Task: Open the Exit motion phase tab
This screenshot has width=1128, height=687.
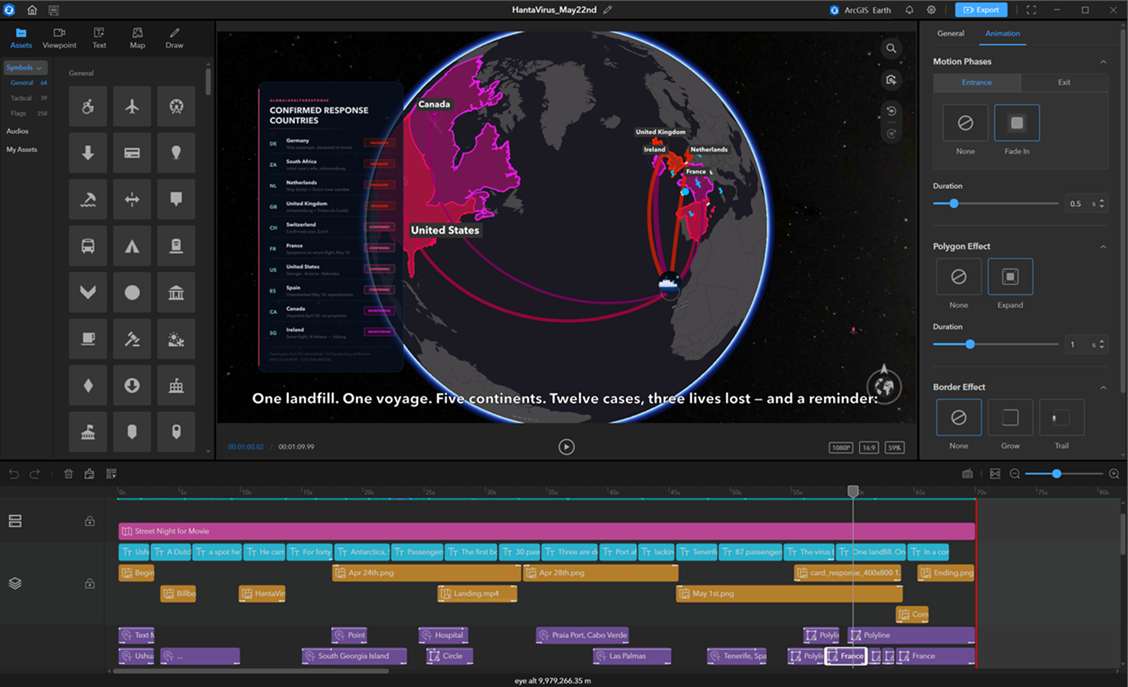Action: 1064,83
